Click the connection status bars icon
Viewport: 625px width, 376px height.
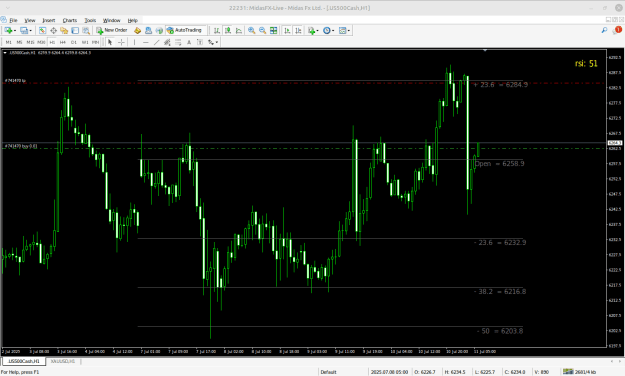click(x=568, y=372)
